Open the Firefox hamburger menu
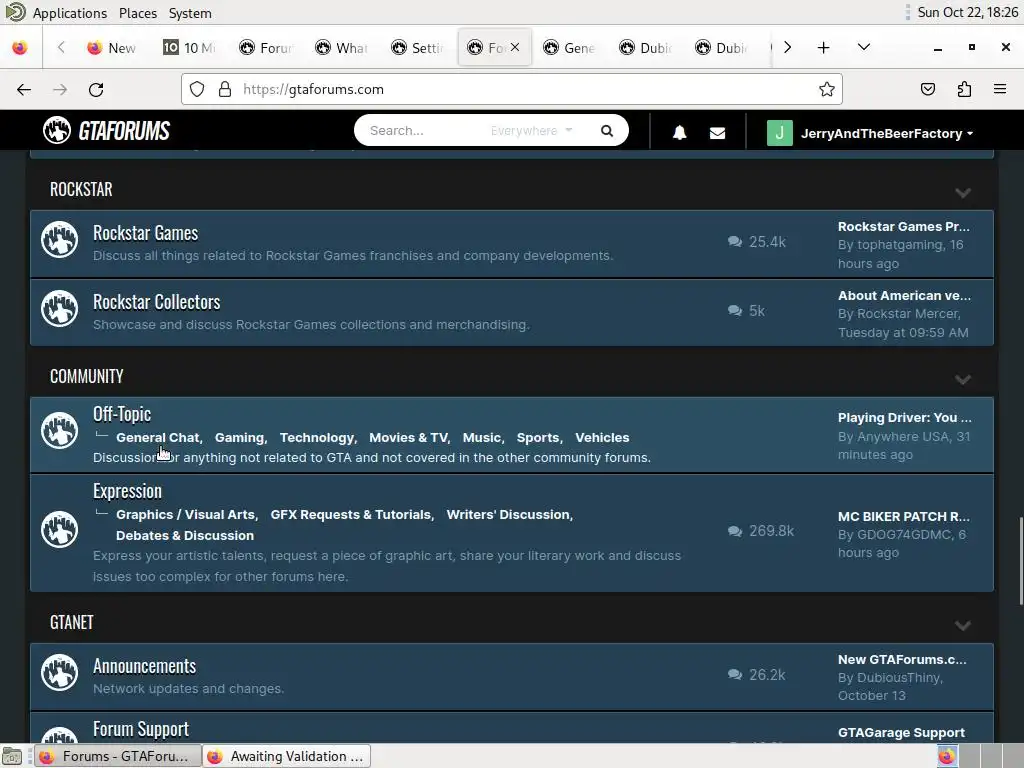 (1000, 89)
